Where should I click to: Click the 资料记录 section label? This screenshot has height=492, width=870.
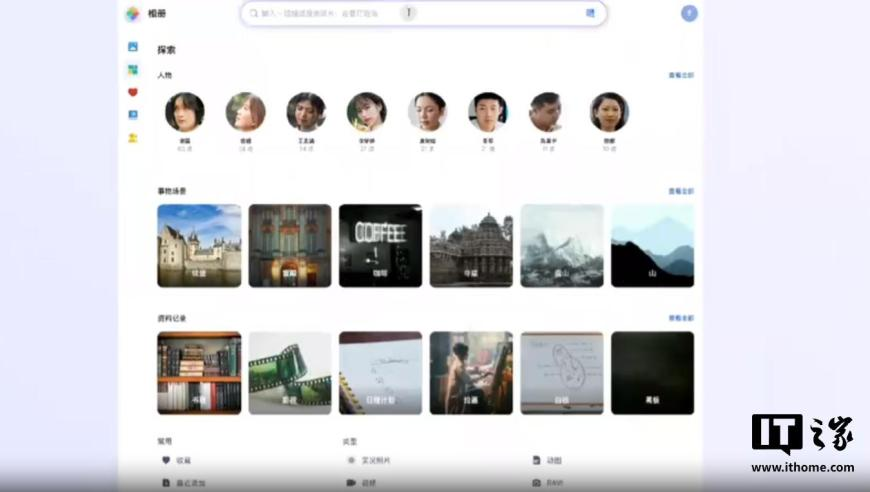pos(172,318)
